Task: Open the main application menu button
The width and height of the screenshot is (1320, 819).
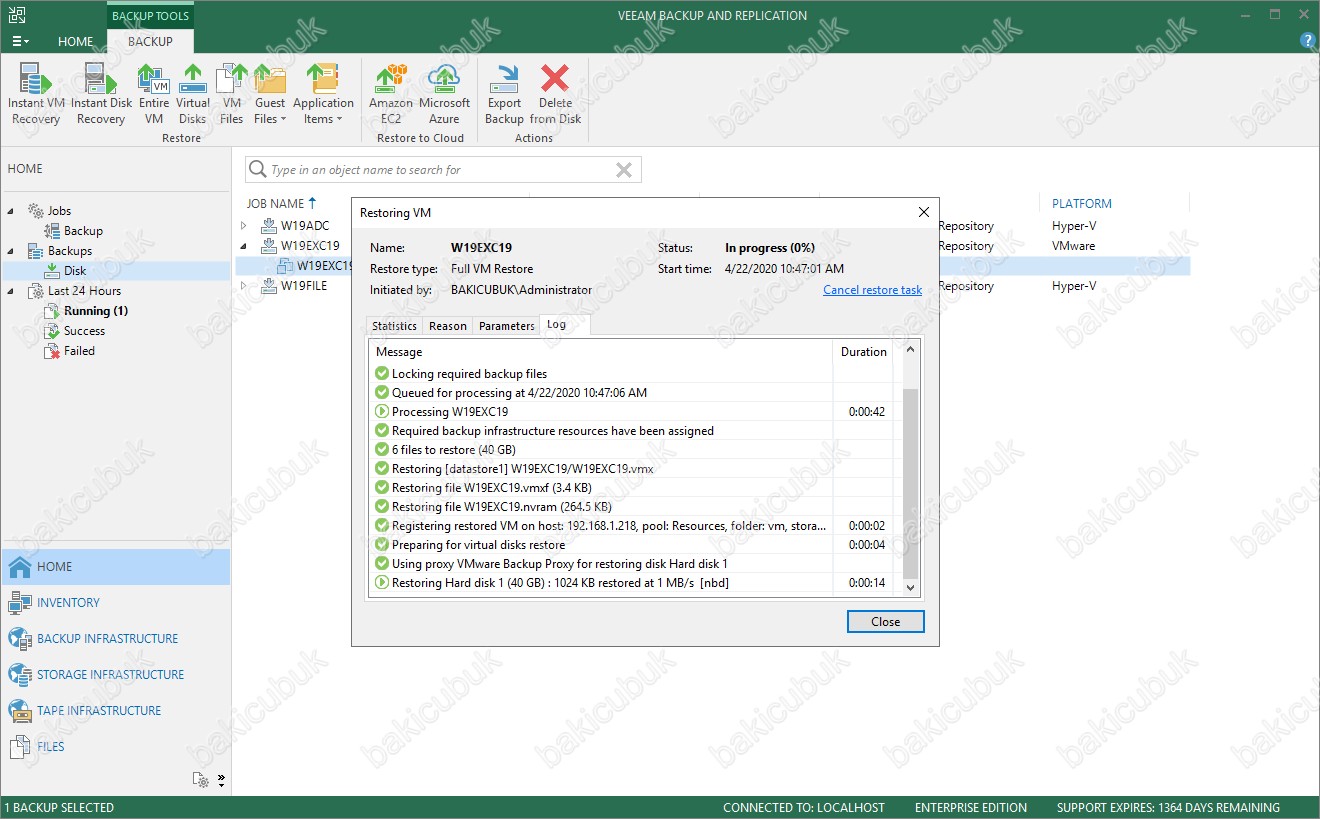Action: click(20, 41)
